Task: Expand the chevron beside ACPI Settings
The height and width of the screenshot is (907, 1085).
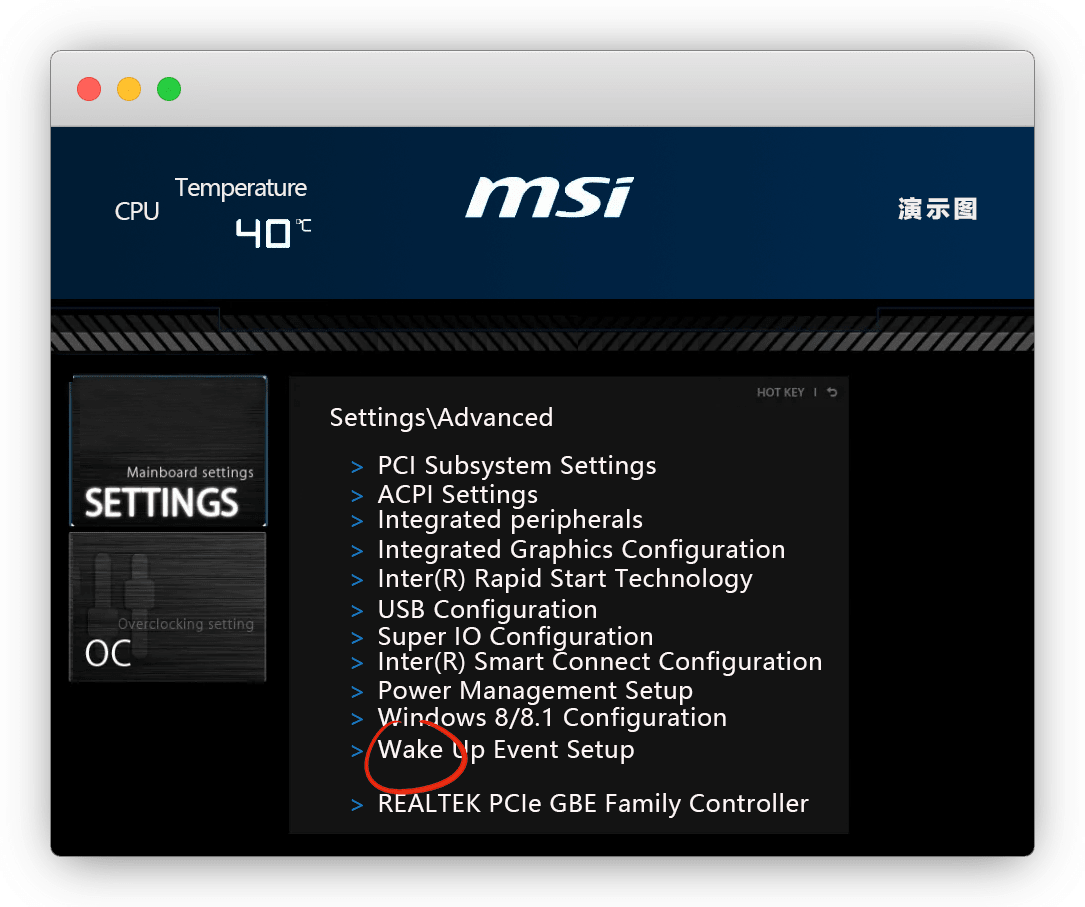Action: (x=357, y=495)
